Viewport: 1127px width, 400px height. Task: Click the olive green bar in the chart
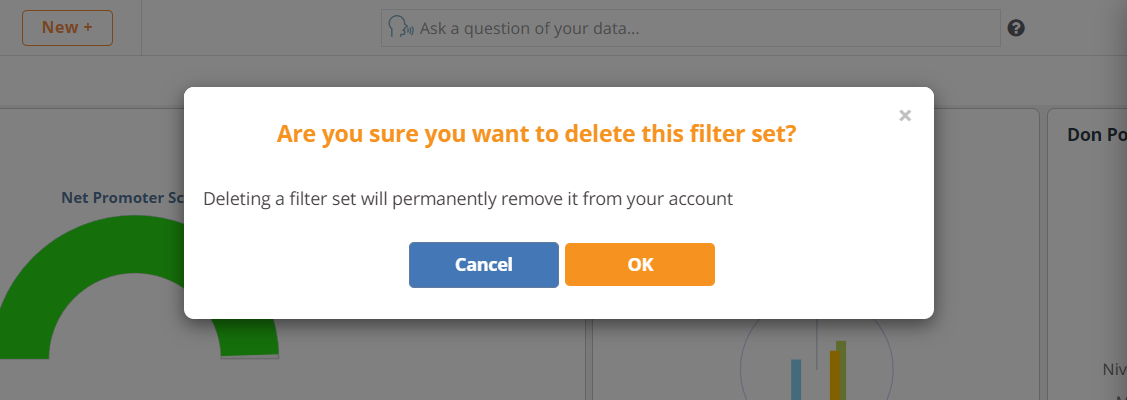pos(842,370)
